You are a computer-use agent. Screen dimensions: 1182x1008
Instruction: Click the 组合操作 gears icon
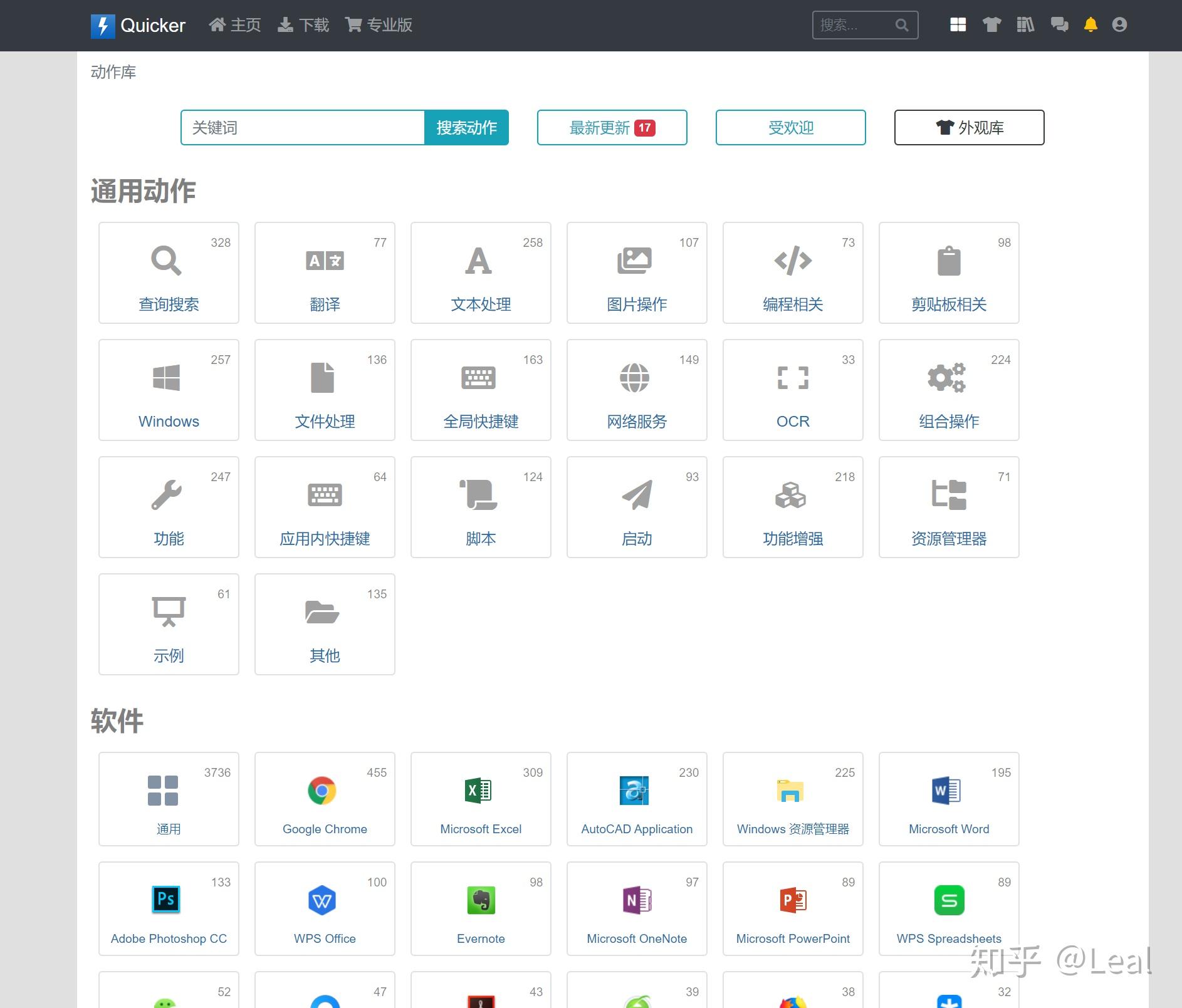click(x=947, y=378)
